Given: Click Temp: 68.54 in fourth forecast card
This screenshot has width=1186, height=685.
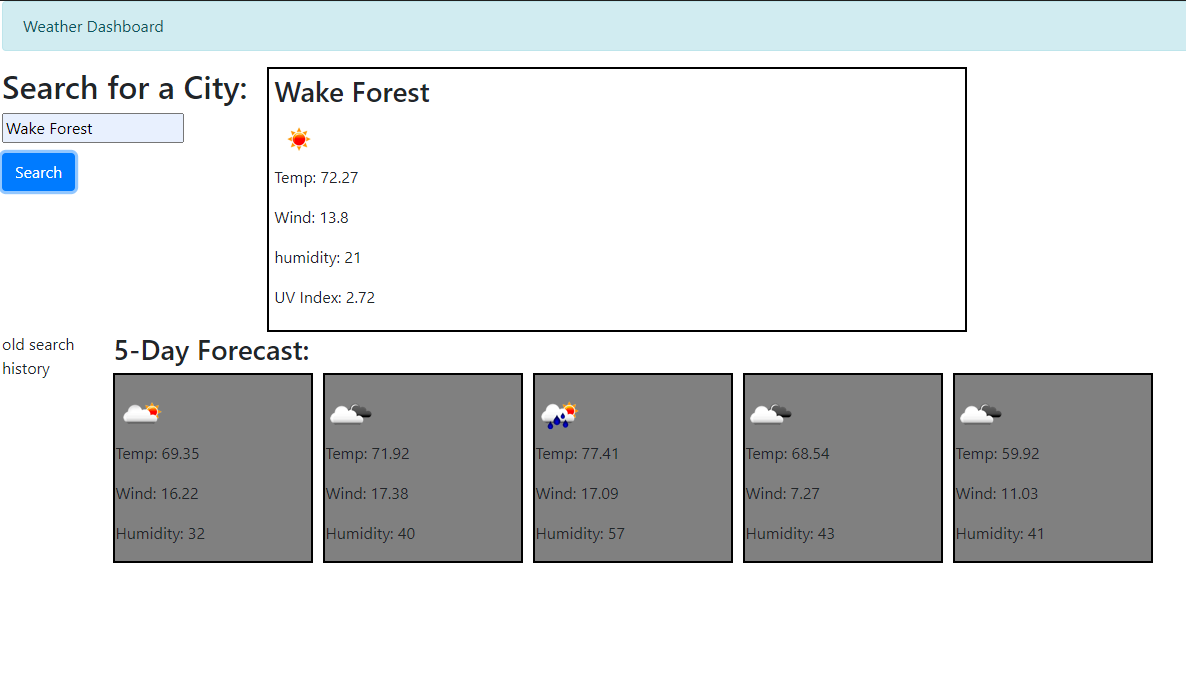Looking at the screenshot, I should pos(788,454).
